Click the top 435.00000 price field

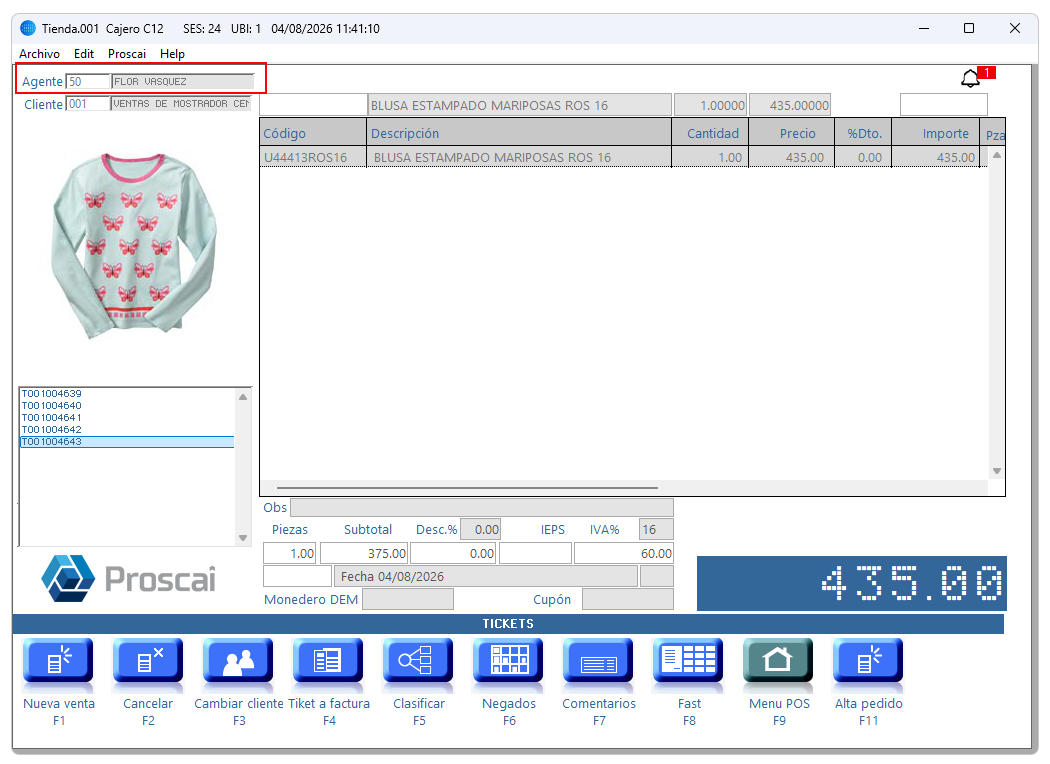click(790, 105)
